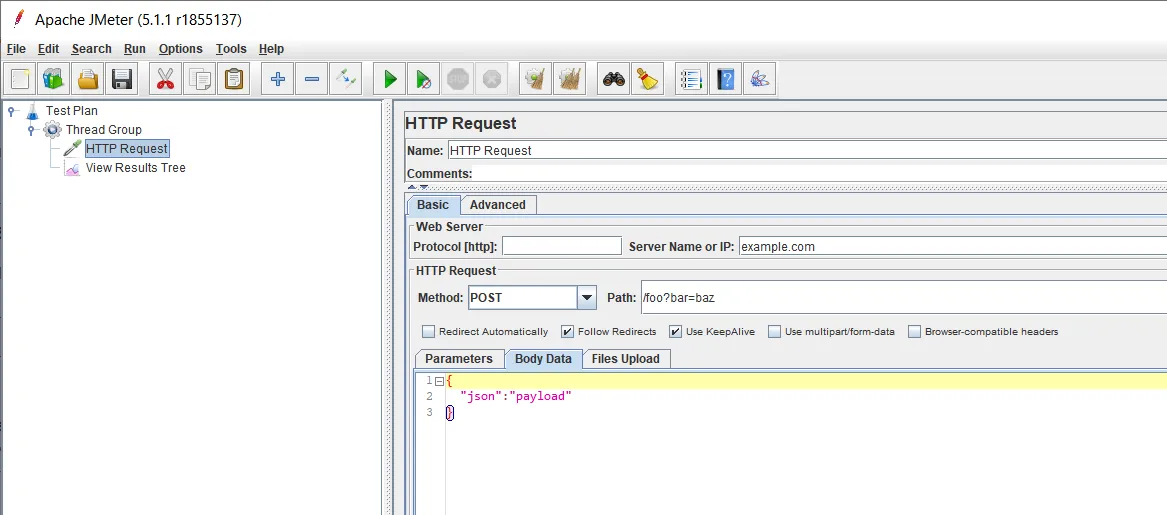This screenshot has height=515, width=1167.
Task: Click the Comments input field
Action: (820, 173)
